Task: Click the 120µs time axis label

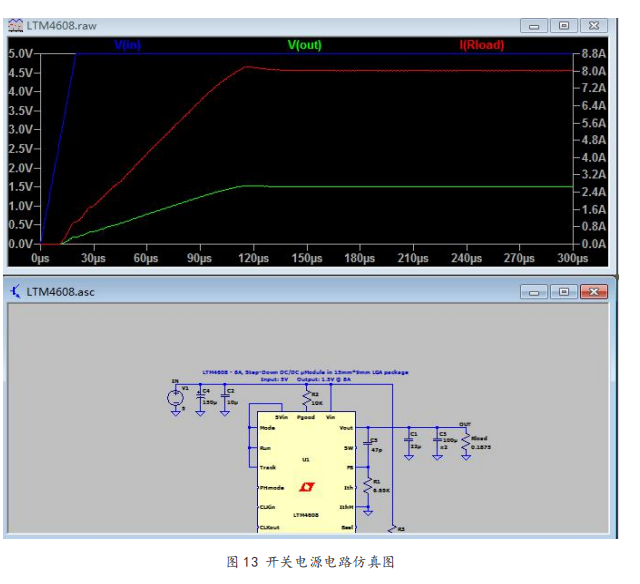Action: coord(253,258)
